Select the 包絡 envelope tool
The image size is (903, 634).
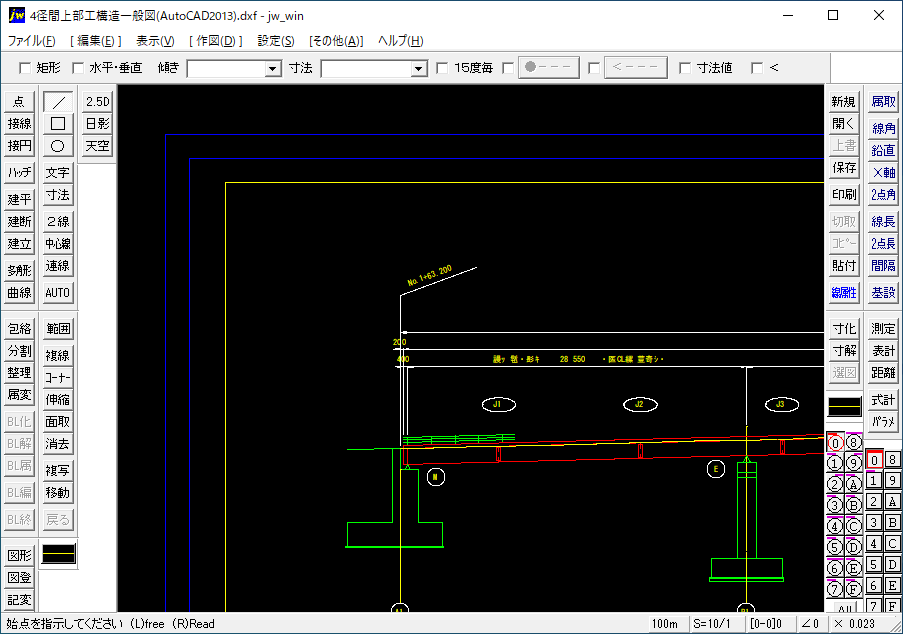[19, 328]
